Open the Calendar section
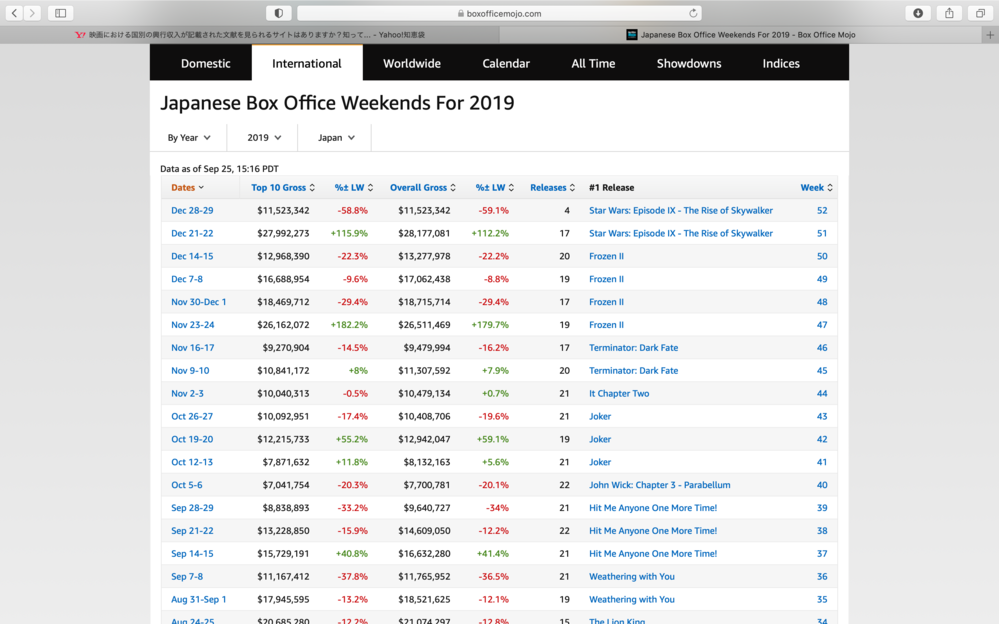 pos(506,63)
